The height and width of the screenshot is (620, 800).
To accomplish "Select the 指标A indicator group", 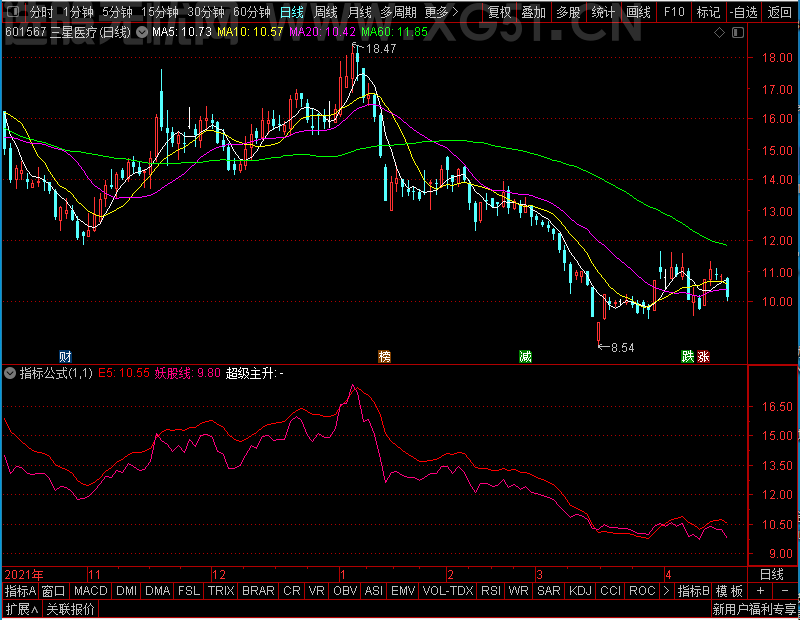I will [20, 591].
